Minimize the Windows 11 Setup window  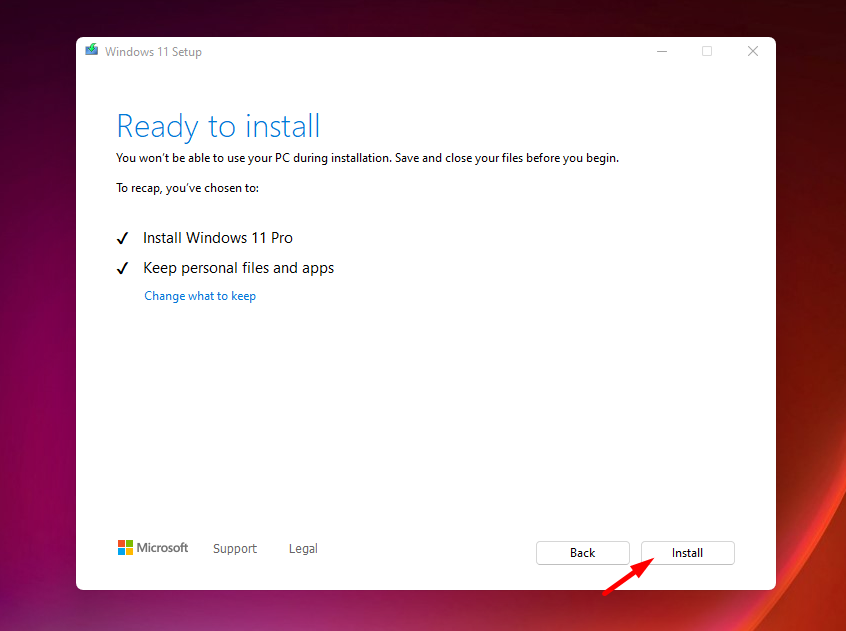662,51
